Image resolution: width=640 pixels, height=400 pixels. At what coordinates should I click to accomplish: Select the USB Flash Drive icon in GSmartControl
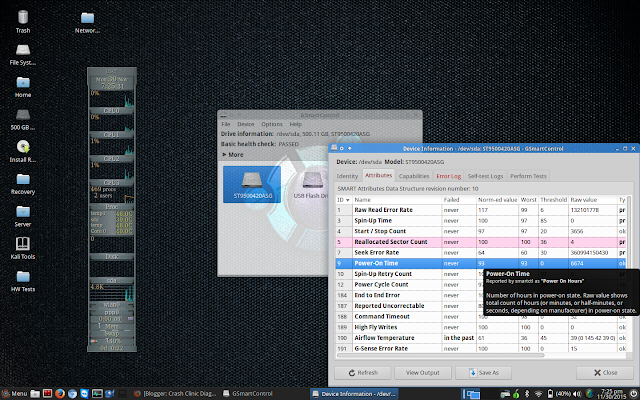pos(312,184)
